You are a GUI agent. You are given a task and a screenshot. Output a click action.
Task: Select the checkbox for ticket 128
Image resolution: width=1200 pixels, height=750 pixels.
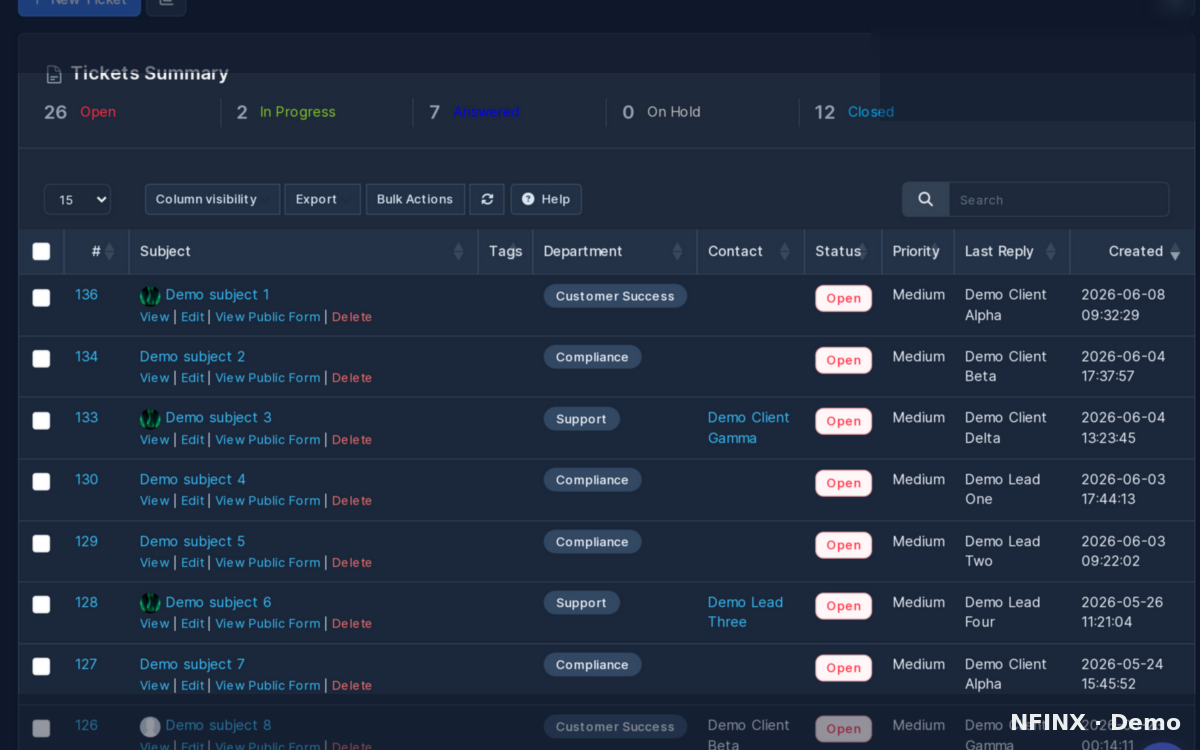point(41,604)
